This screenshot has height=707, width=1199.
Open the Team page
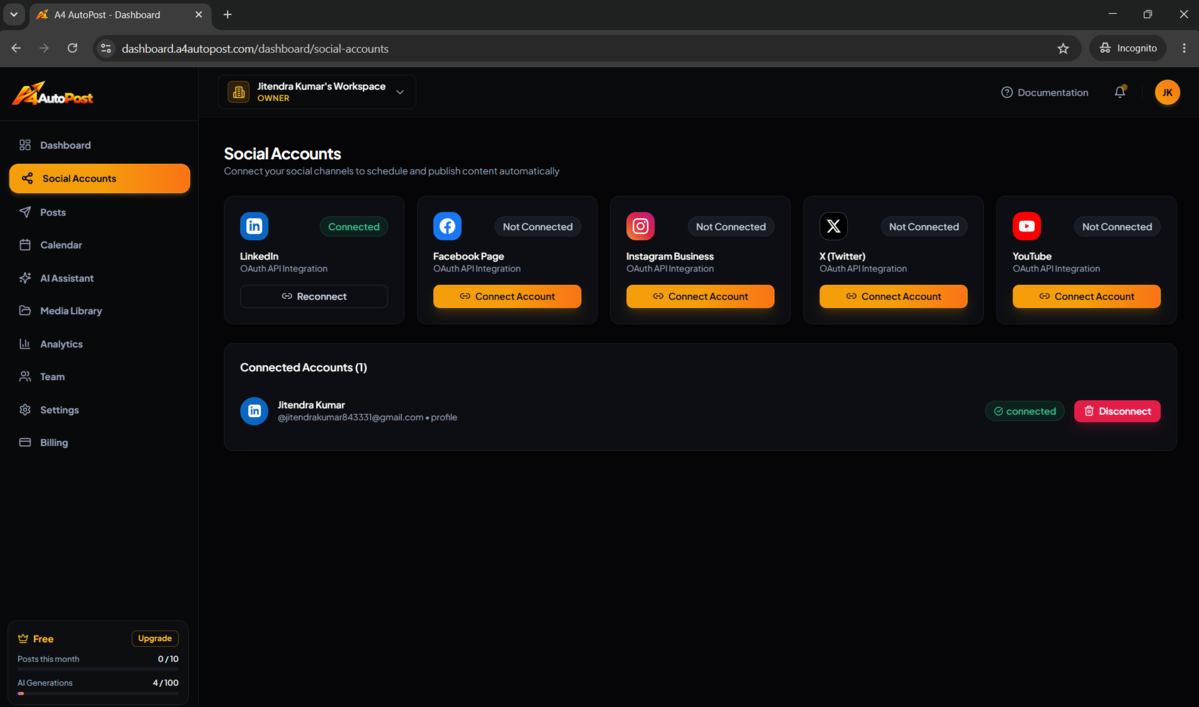99,377
